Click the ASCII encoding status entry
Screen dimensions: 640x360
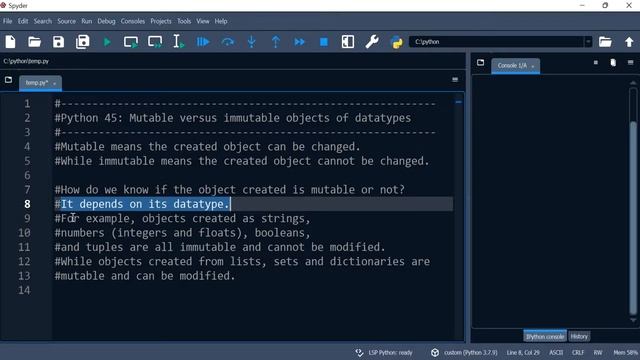coord(556,353)
